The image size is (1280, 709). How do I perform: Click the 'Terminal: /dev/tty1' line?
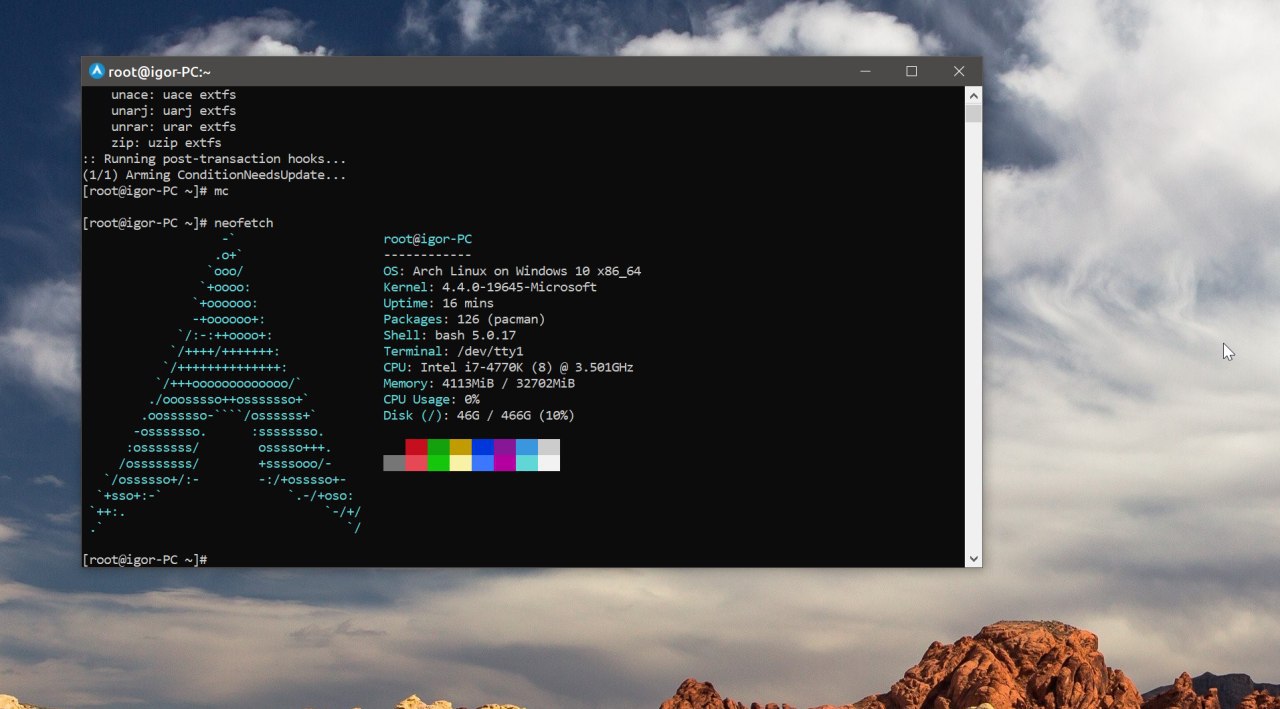[x=453, y=351]
